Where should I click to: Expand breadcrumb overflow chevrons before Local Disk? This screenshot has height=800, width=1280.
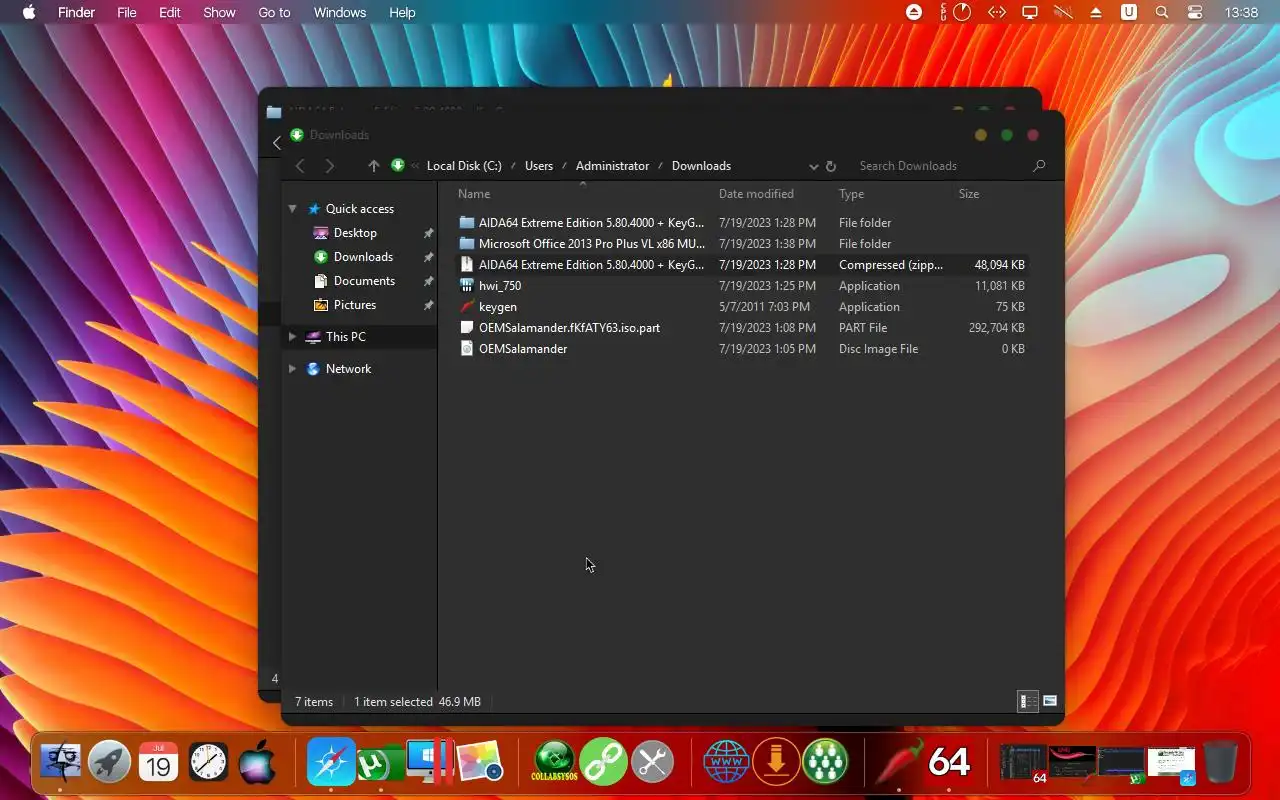415,166
